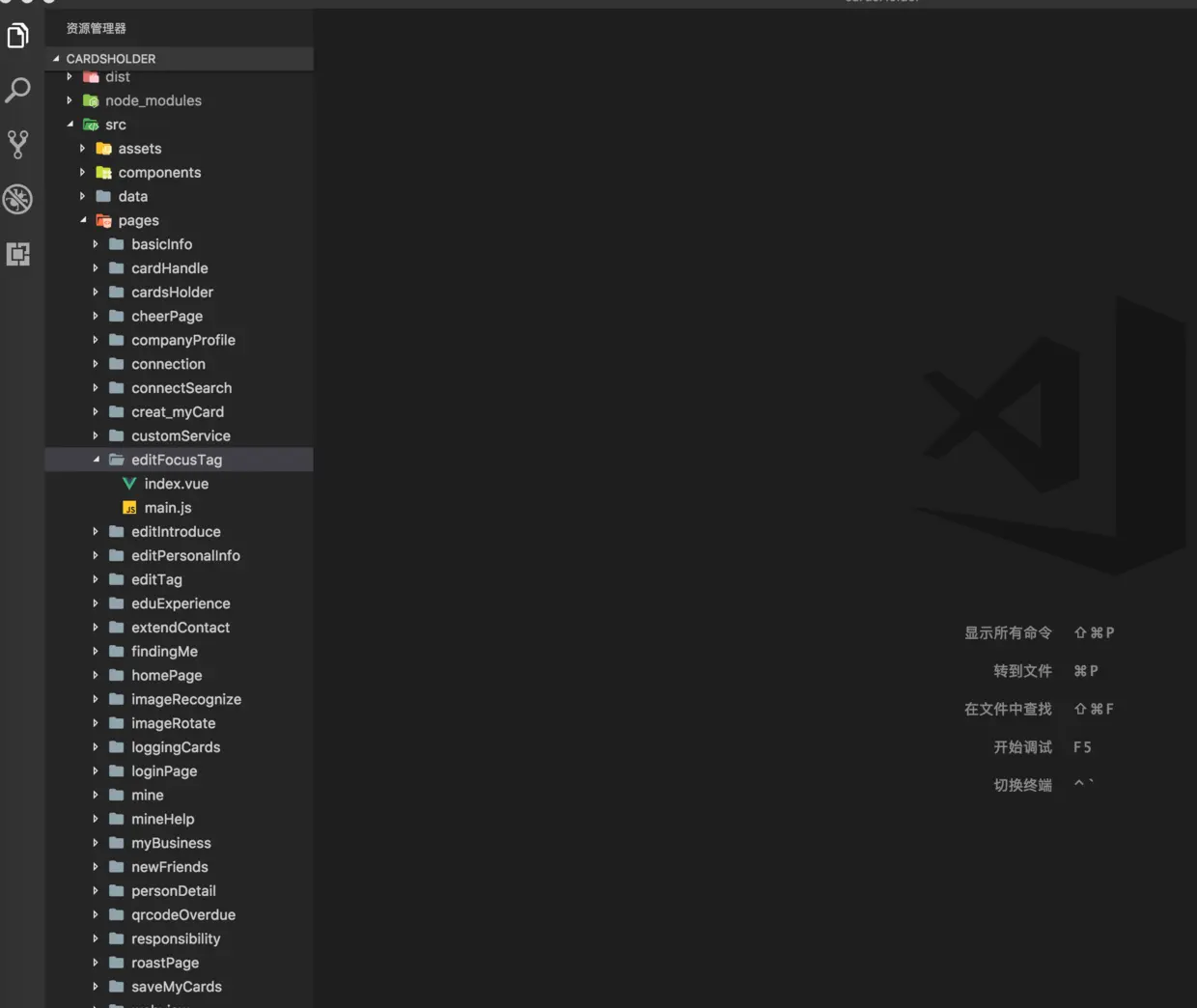Select the creat_myCard folder

pos(180,412)
